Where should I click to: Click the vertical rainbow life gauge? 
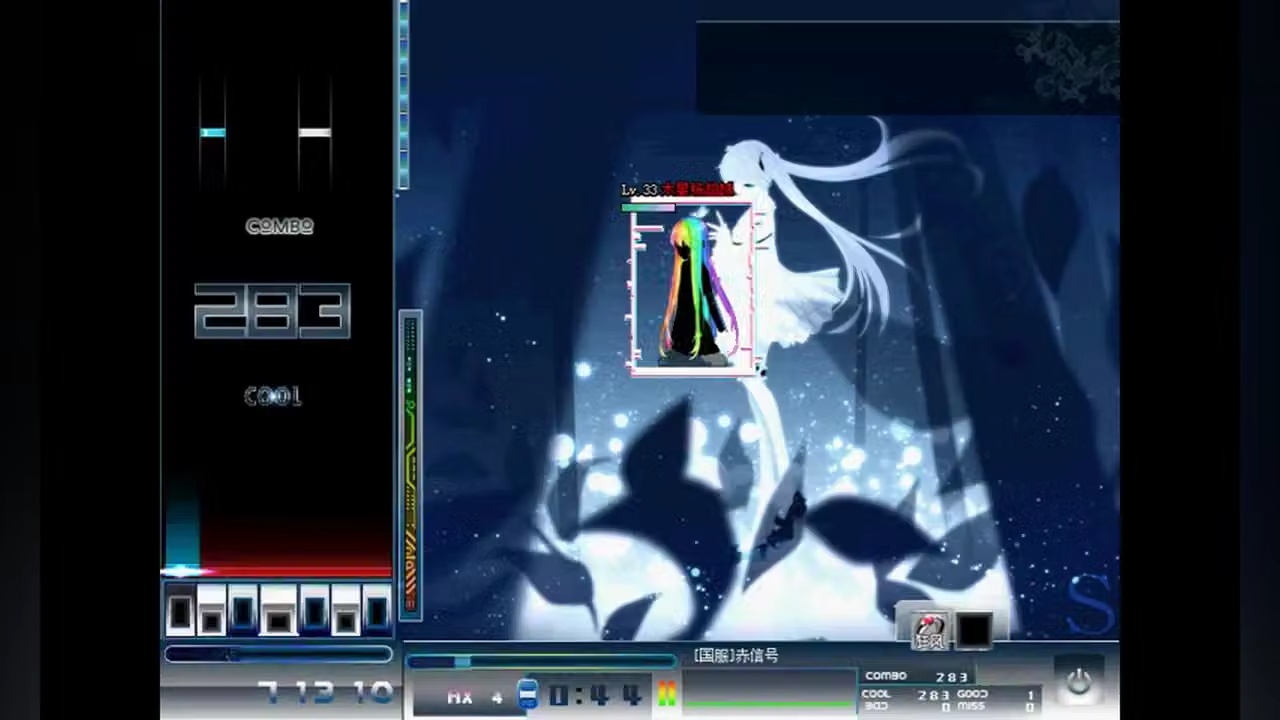410,466
